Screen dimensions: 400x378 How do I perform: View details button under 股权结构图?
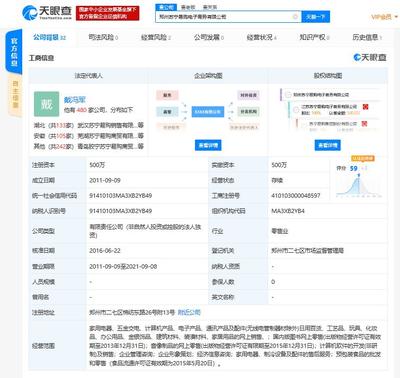point(327,145)
